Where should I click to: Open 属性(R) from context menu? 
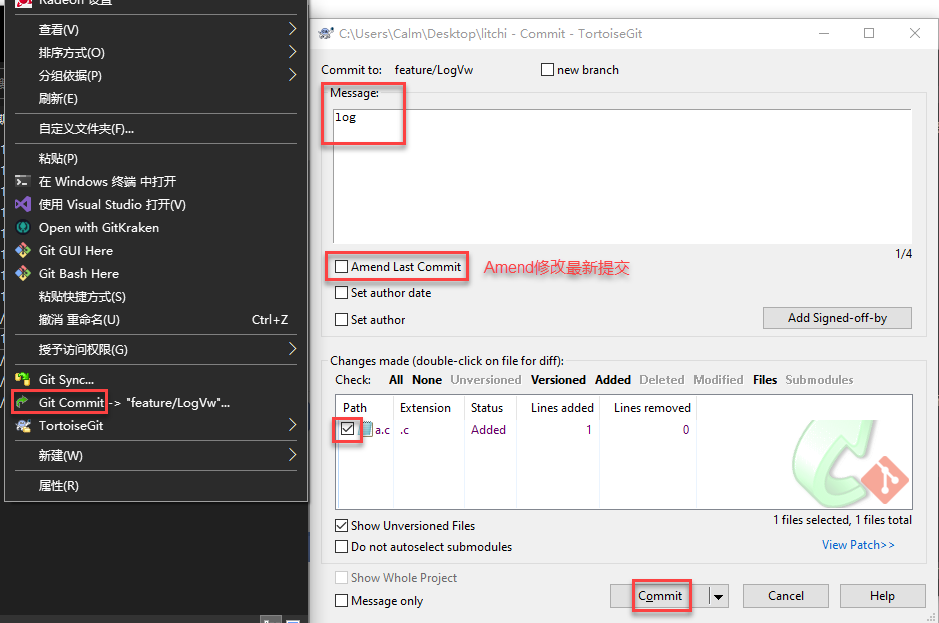156,485
